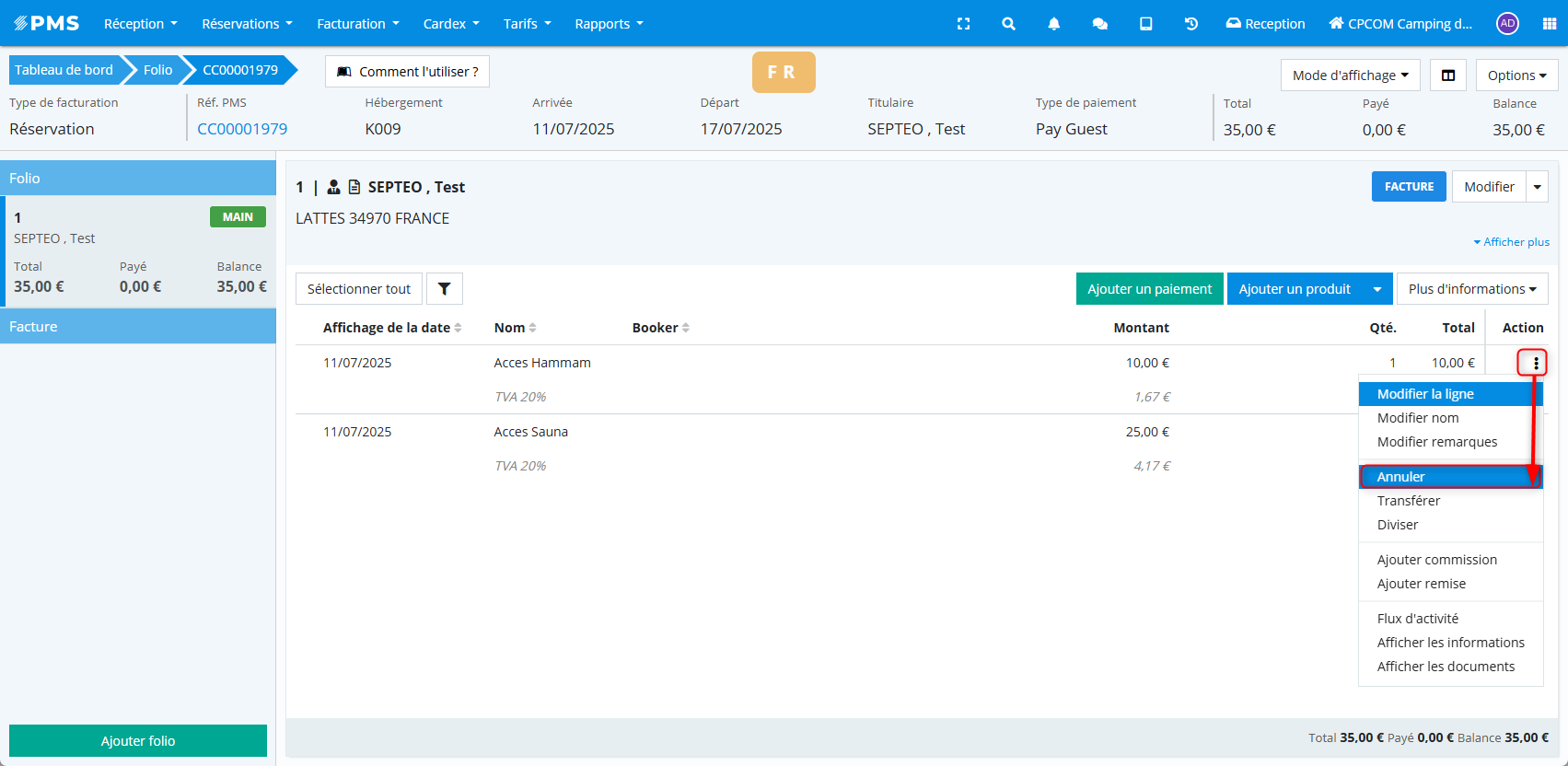
Task: Toggle the column layout icon button
Action: click(x=1447, y=75)
